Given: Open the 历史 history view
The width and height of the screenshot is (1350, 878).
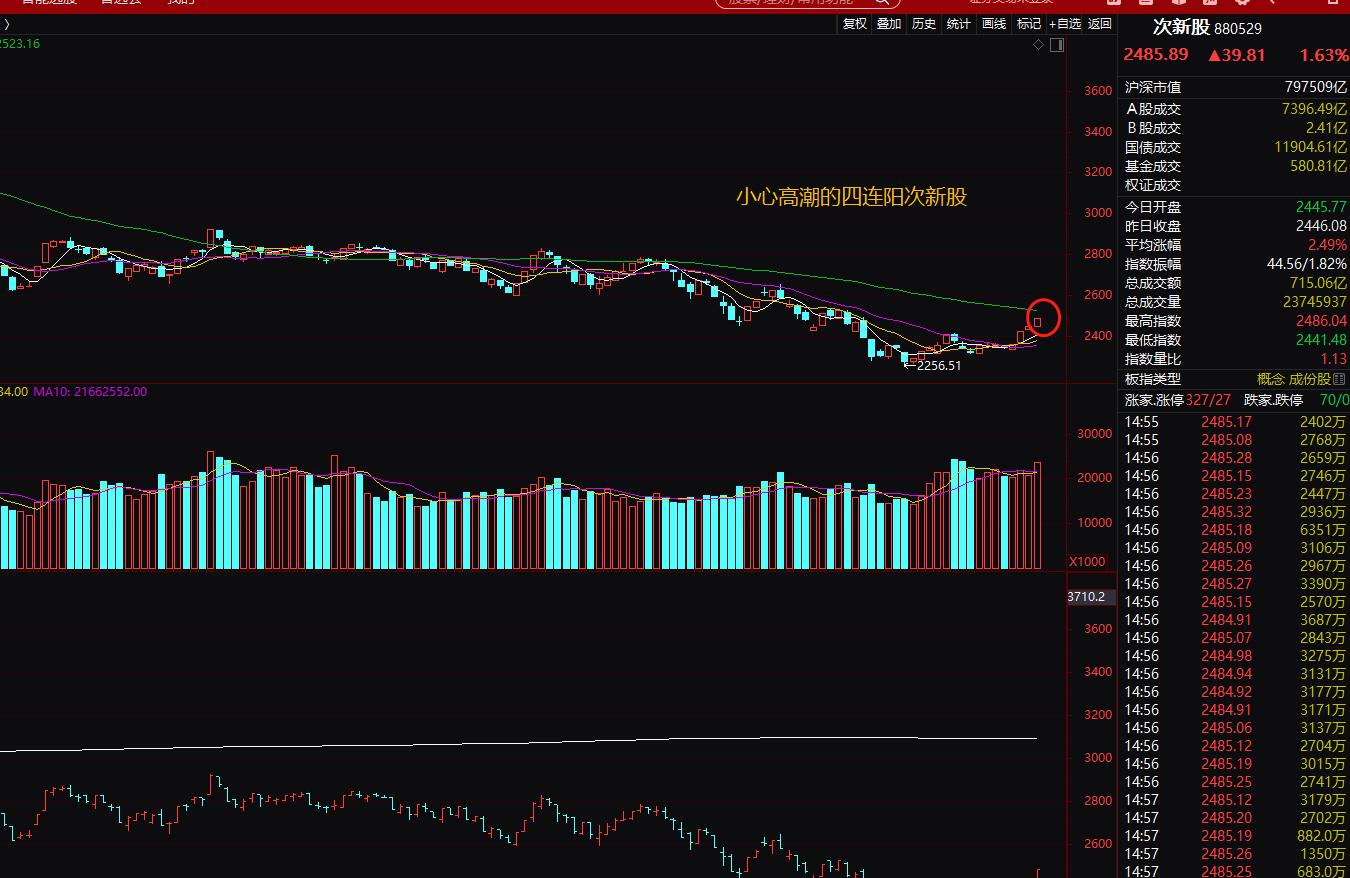Looking at the screenshot, I should [924, 24].
